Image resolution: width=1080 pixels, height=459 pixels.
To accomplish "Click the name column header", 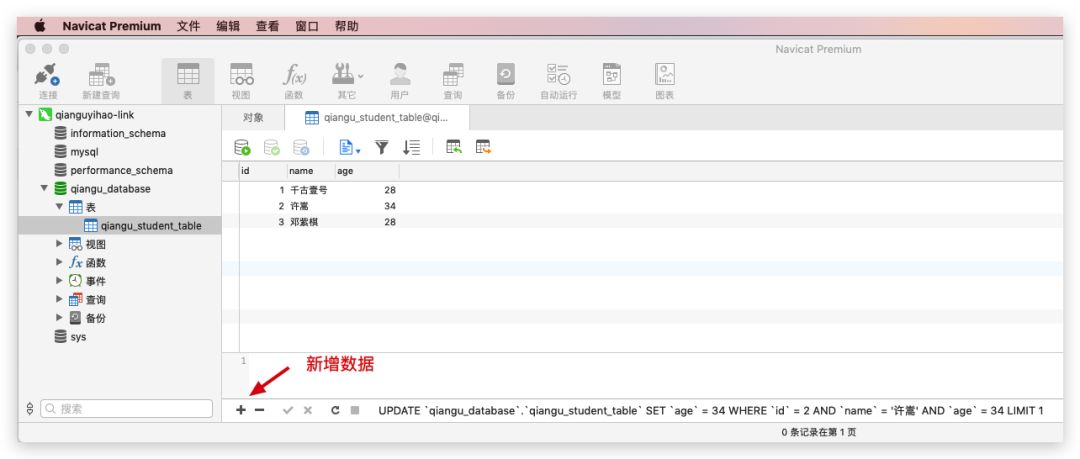I will (x=311, y=171).
